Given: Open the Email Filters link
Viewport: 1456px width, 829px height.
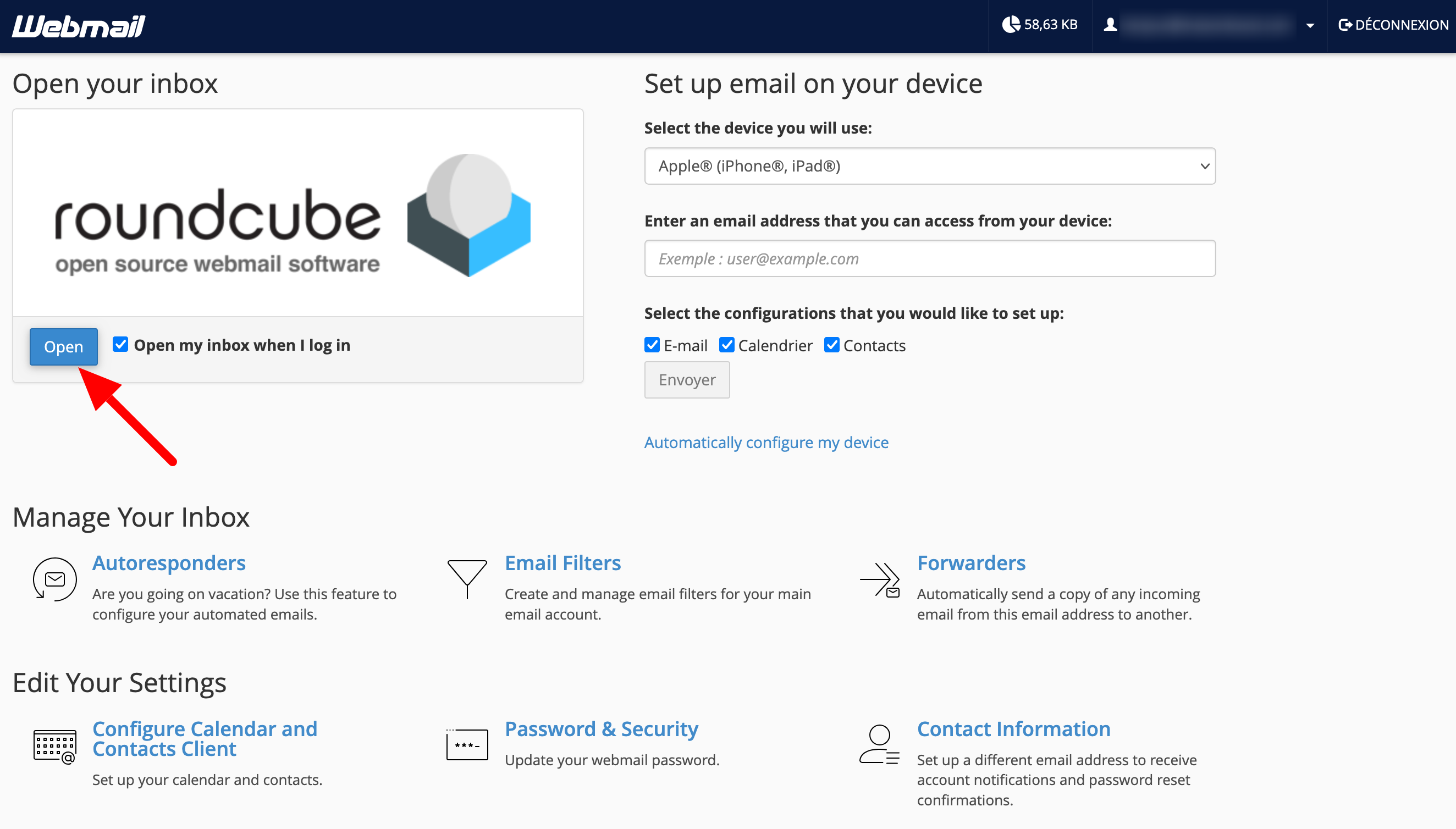Looking at the screenshot, I should tap(562, 562).
